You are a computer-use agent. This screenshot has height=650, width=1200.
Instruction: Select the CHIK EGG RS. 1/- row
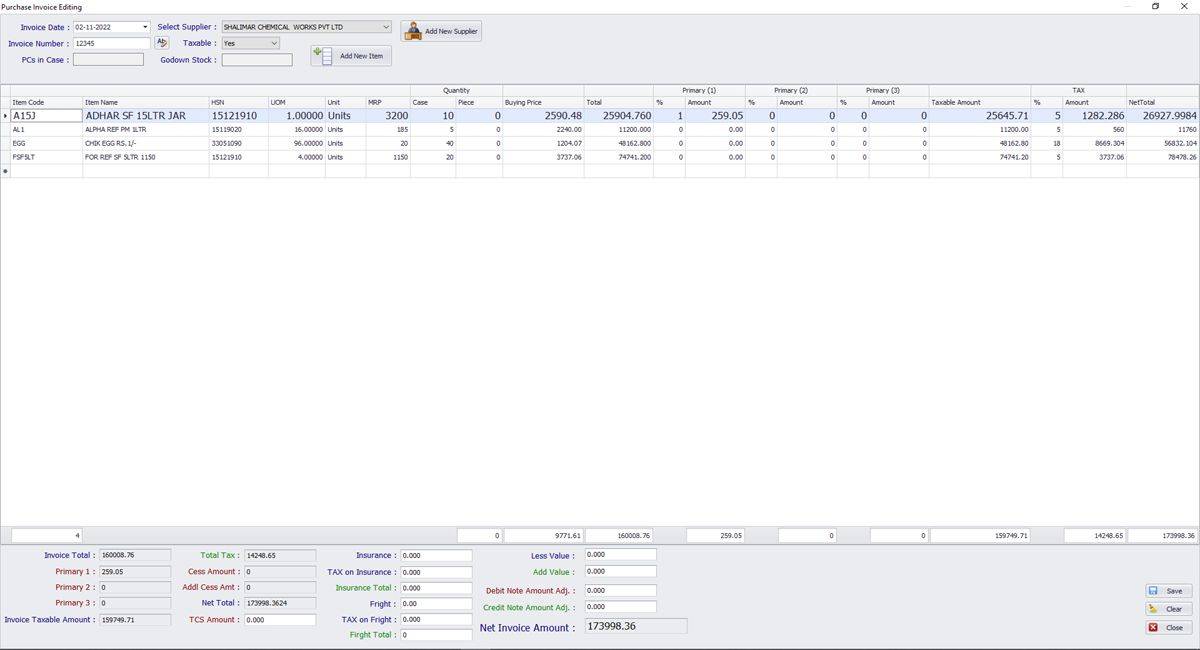145,143
